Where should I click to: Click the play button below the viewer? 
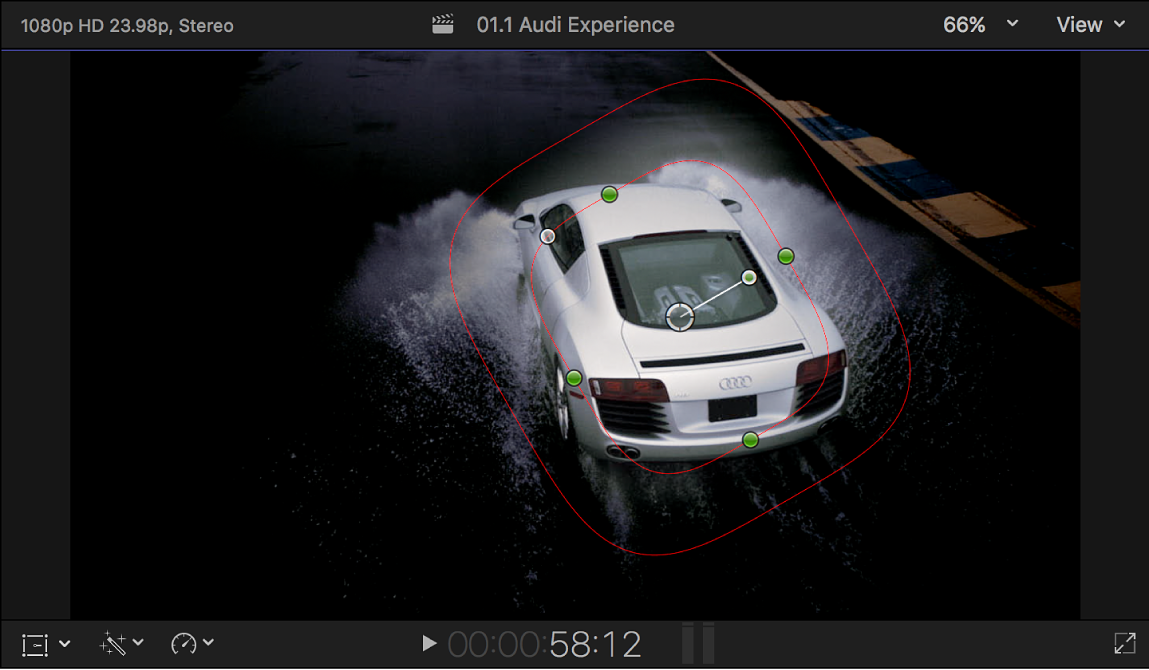pyautogui.click(x=428, y=643)
